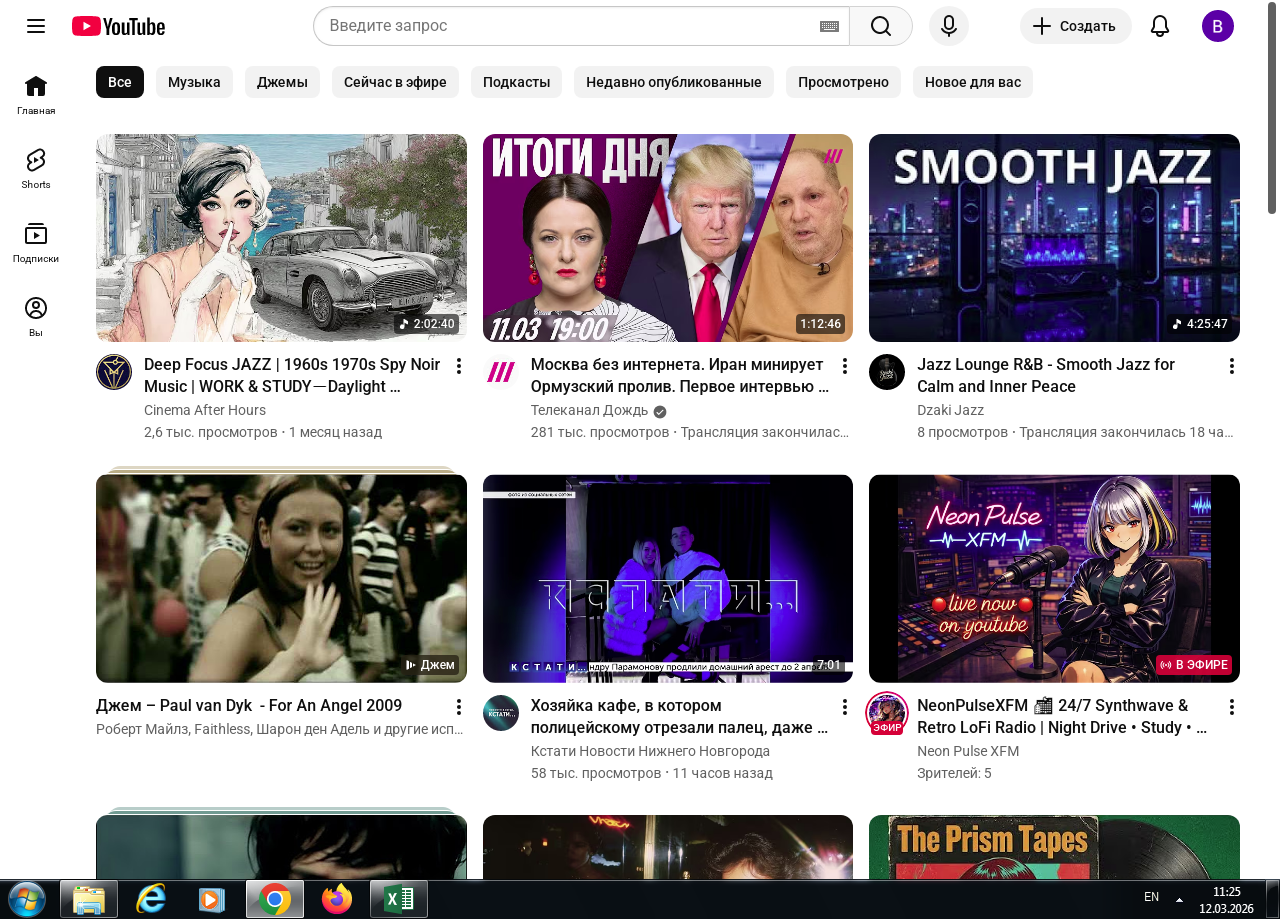Open options for Jazz Lounge R&B video
The image size is (1280, 919).
[x=1232, y=366]
